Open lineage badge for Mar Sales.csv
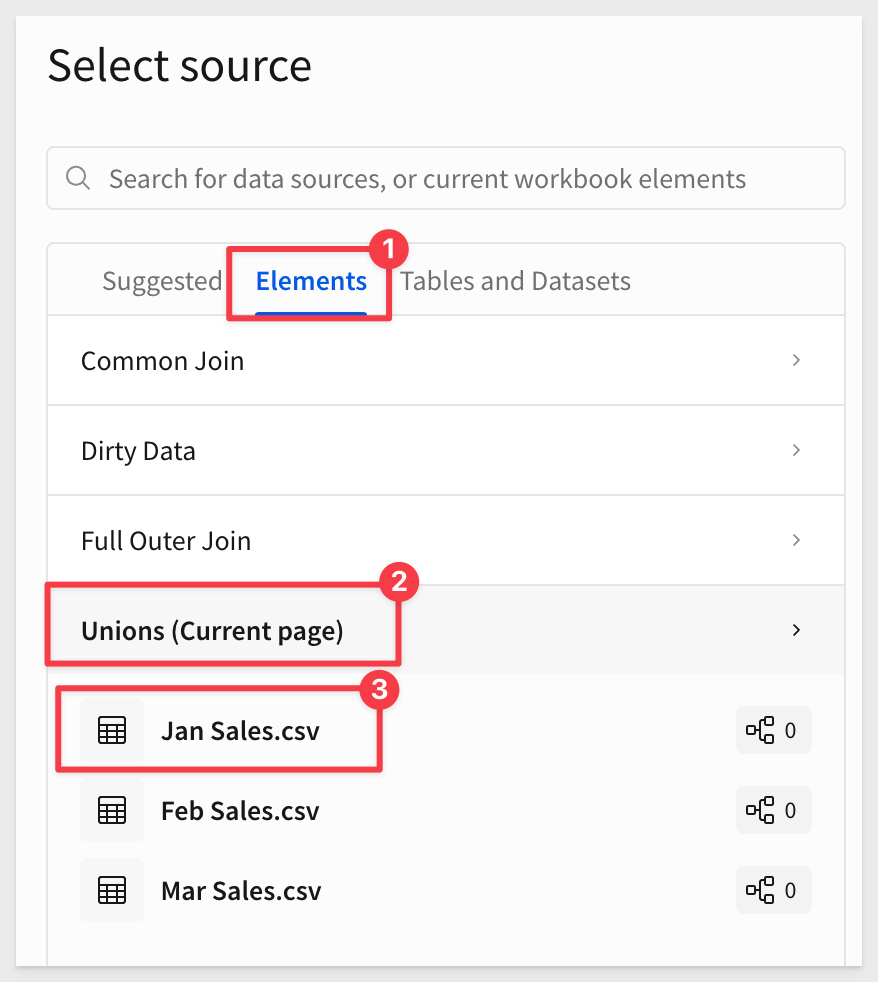 point(773,890)
